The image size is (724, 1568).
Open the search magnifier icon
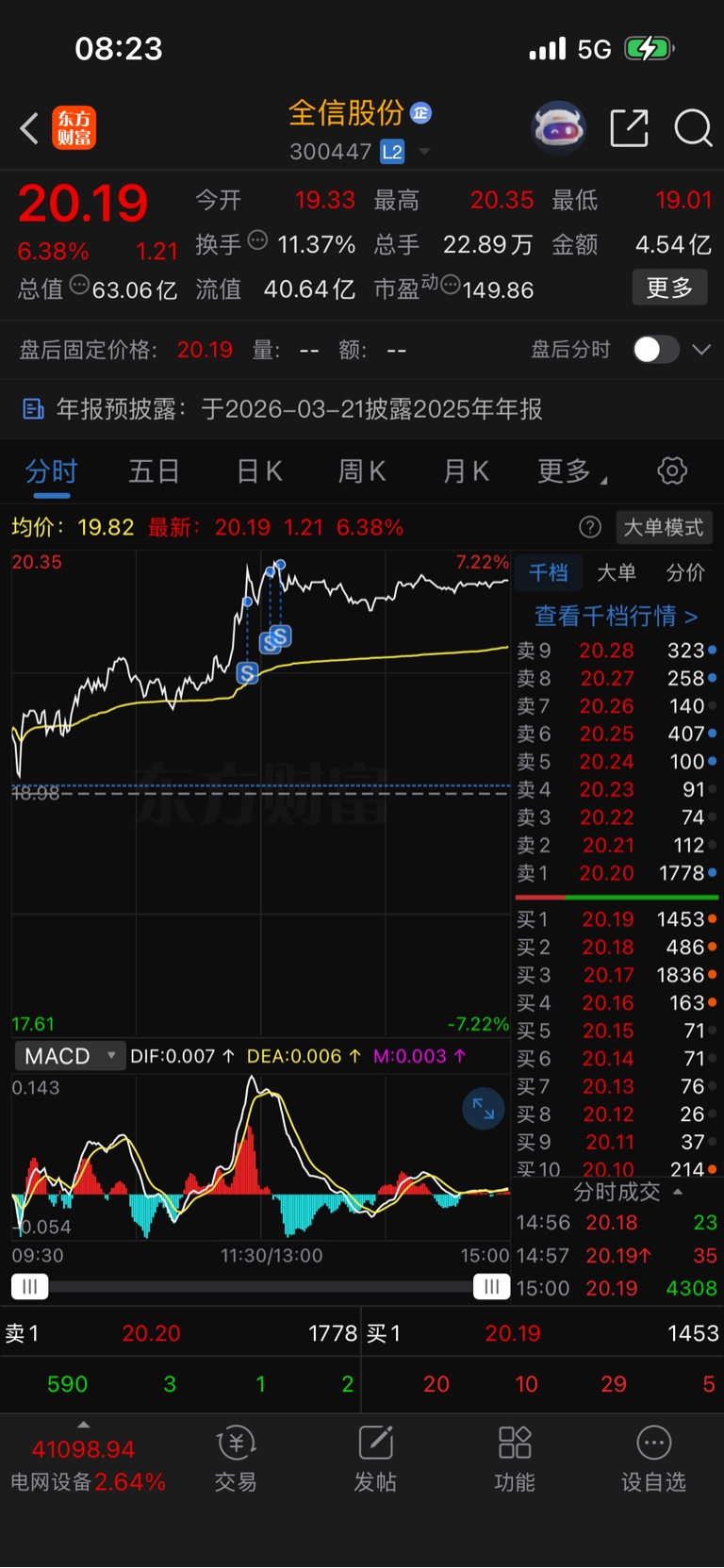point(693,128)
